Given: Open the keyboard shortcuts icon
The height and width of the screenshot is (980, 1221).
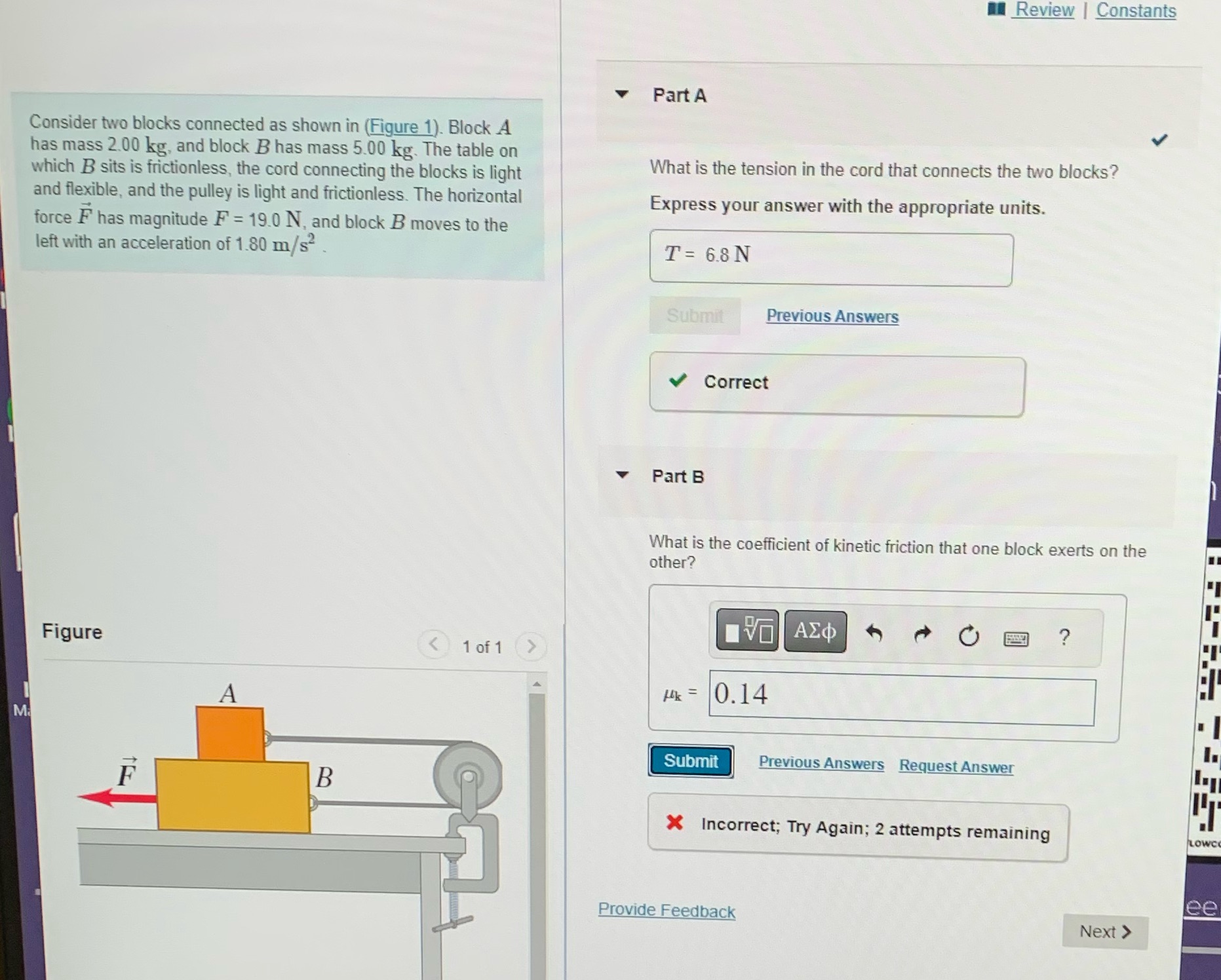Looking at the screenshot, I should (x=1017, y=639).
